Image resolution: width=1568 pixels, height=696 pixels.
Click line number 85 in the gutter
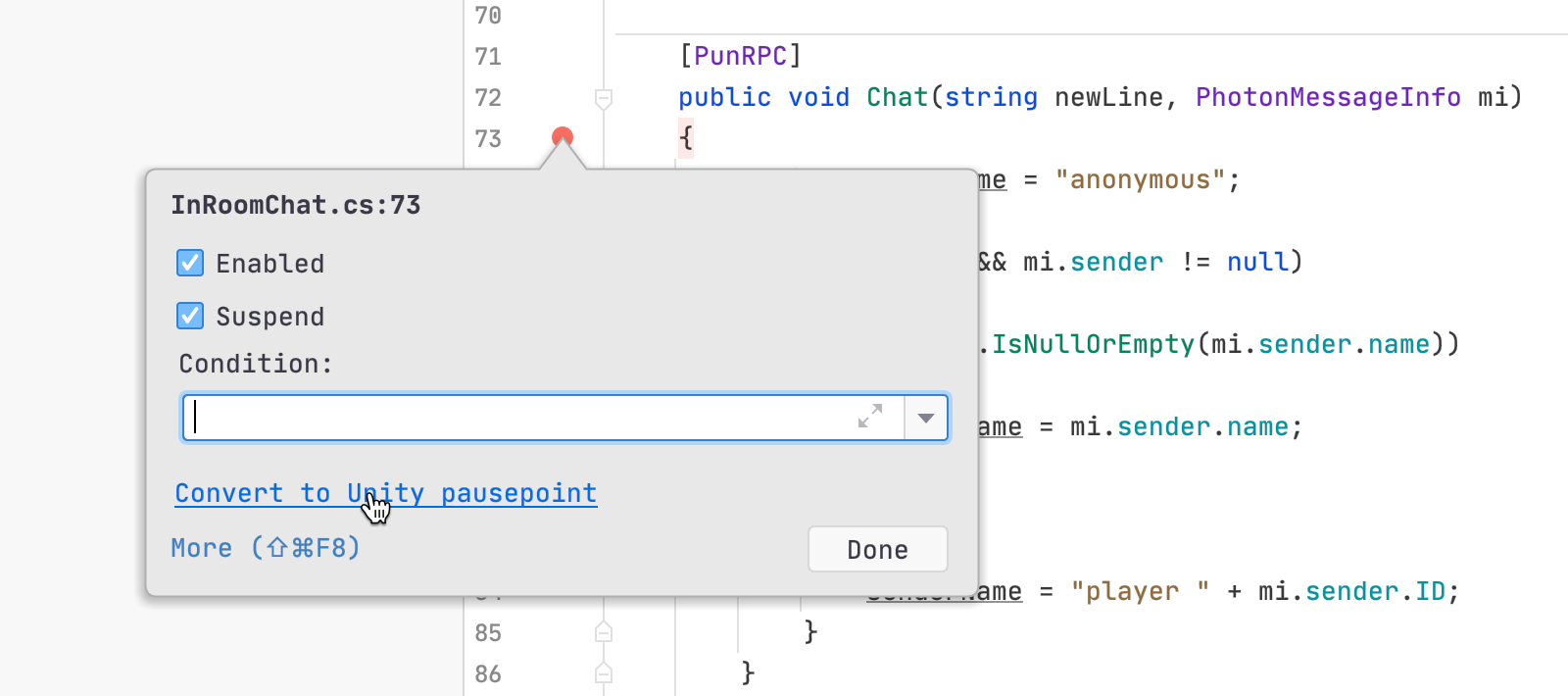[488, 633]
